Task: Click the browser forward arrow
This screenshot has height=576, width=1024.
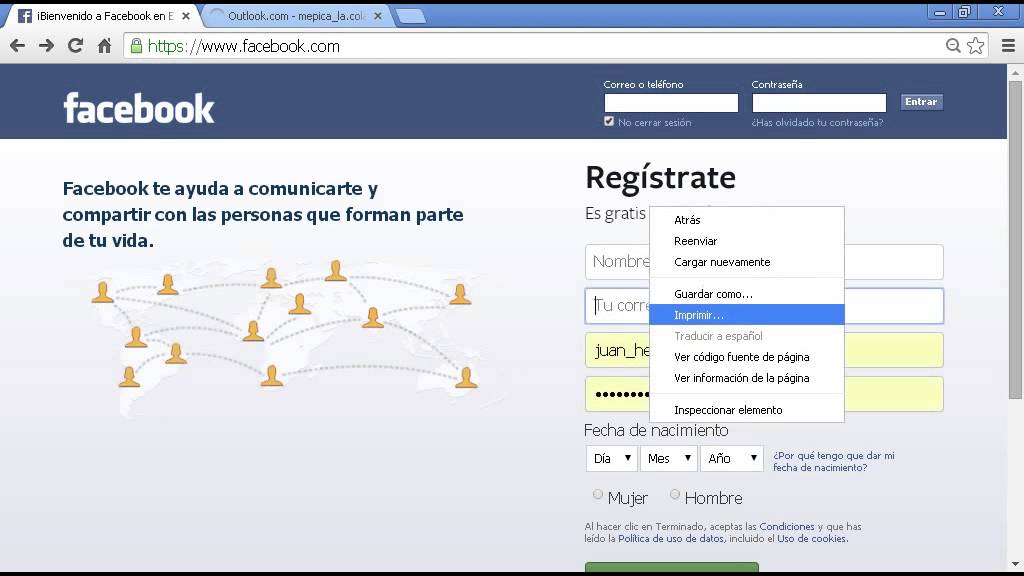Action: tap(46, 46)
